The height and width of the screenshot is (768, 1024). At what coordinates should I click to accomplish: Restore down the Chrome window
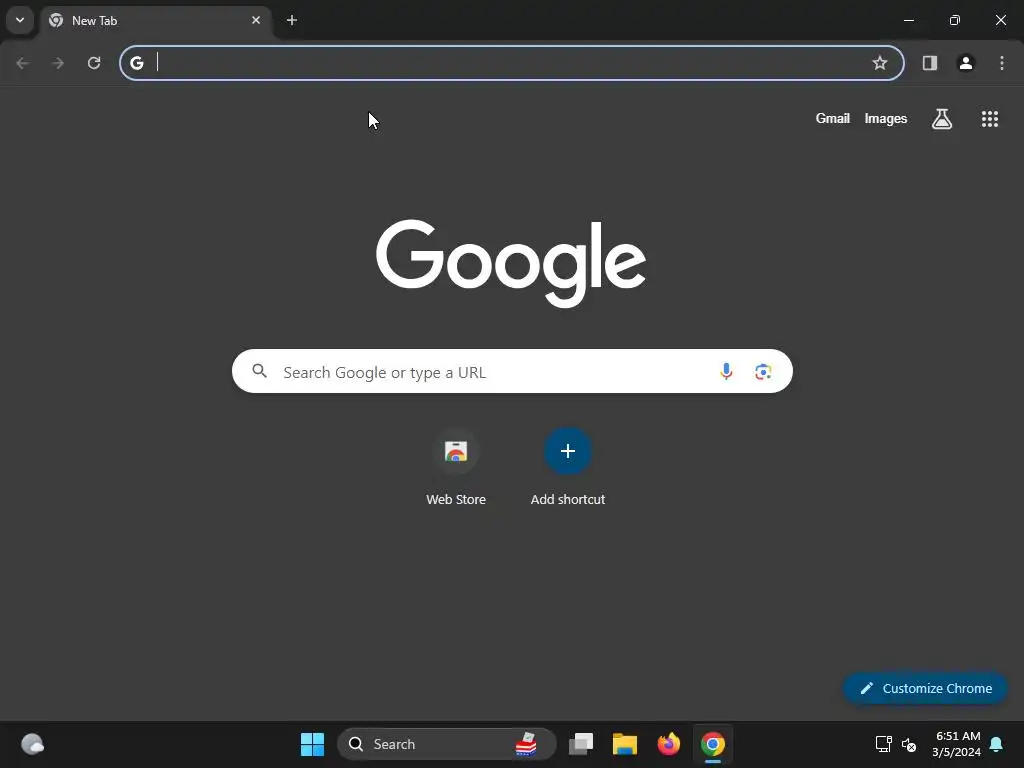click(954, 20)
